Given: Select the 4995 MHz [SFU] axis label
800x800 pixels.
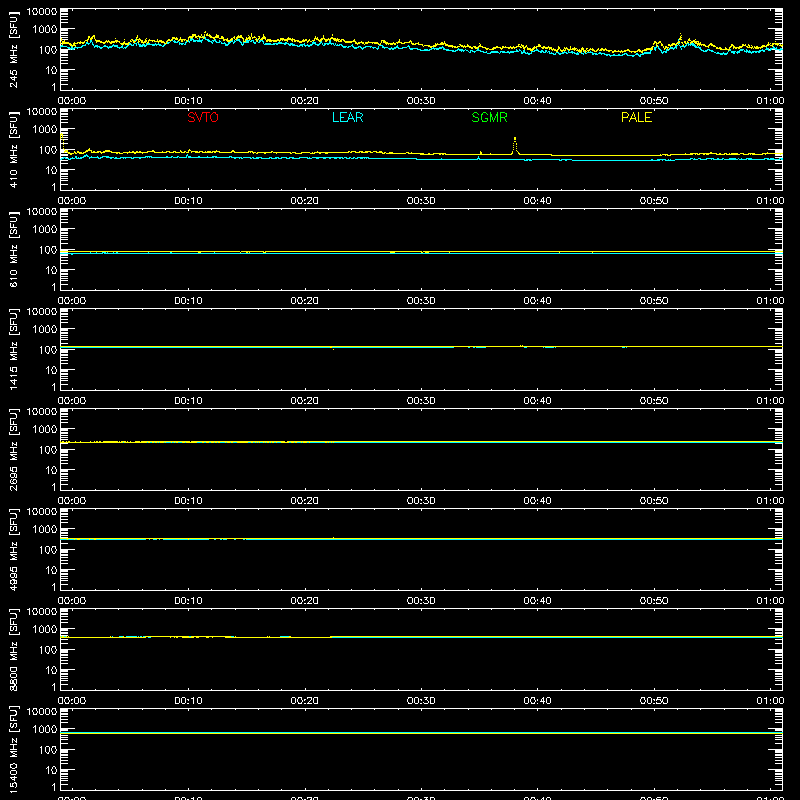Looking at the screenshot, I should [13, 549].
